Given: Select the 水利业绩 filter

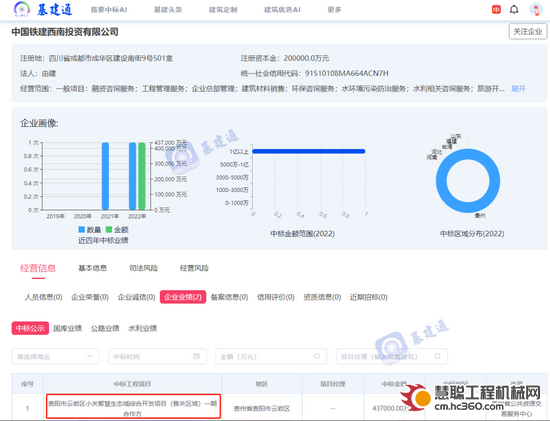Looking at the screenshot, I should 142,328.
